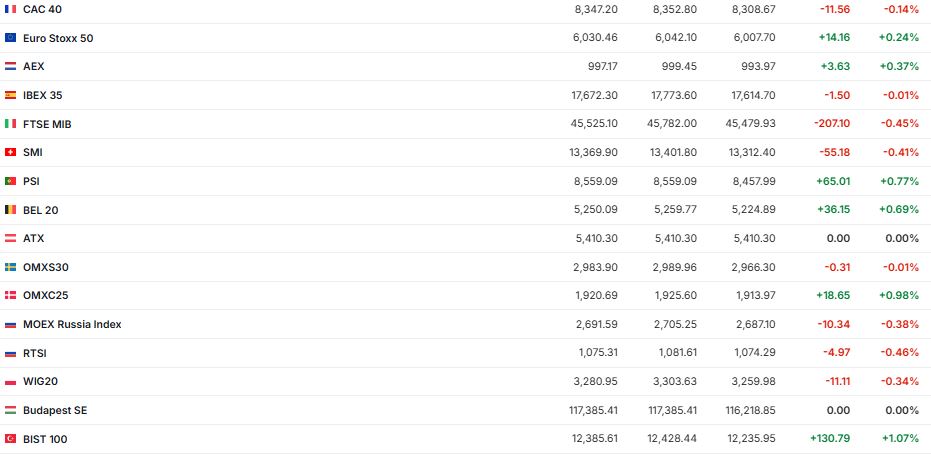This screenshot has width=931, height=456.
Task: Click the Spain flag icon beside IBEX 35
Action: click(x=10, y=95)
